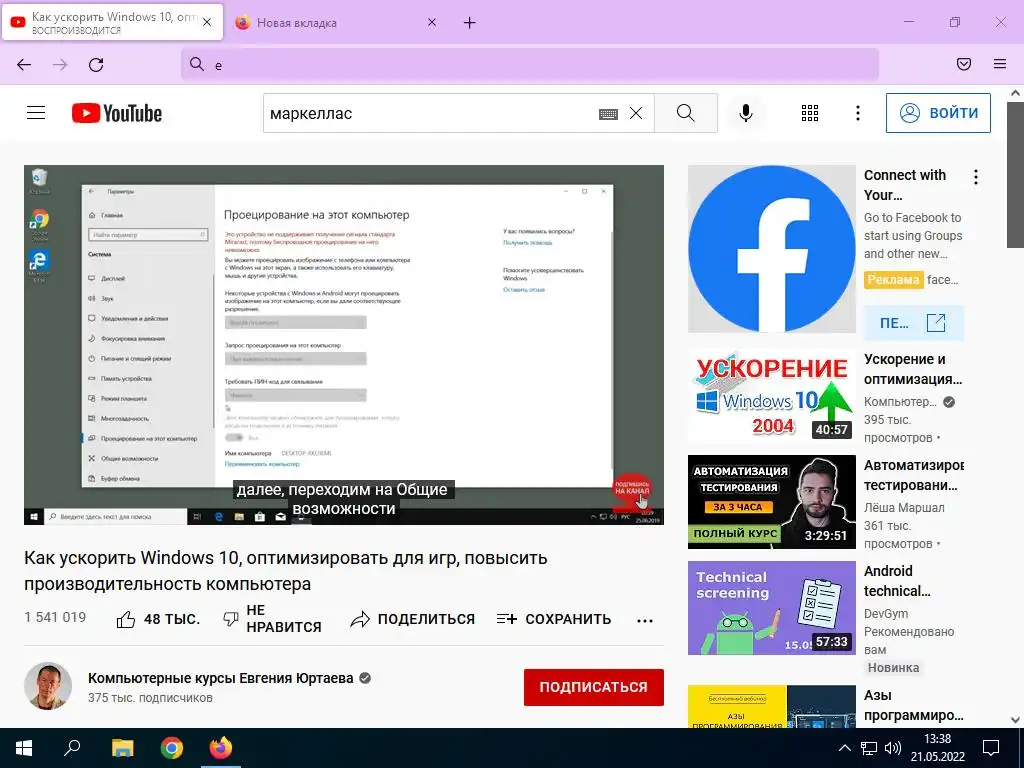Viewport: 1024px width, 768px height.
Task: Open the Ускорение и оптимизация video title
Action: click(x=913, y=369)
